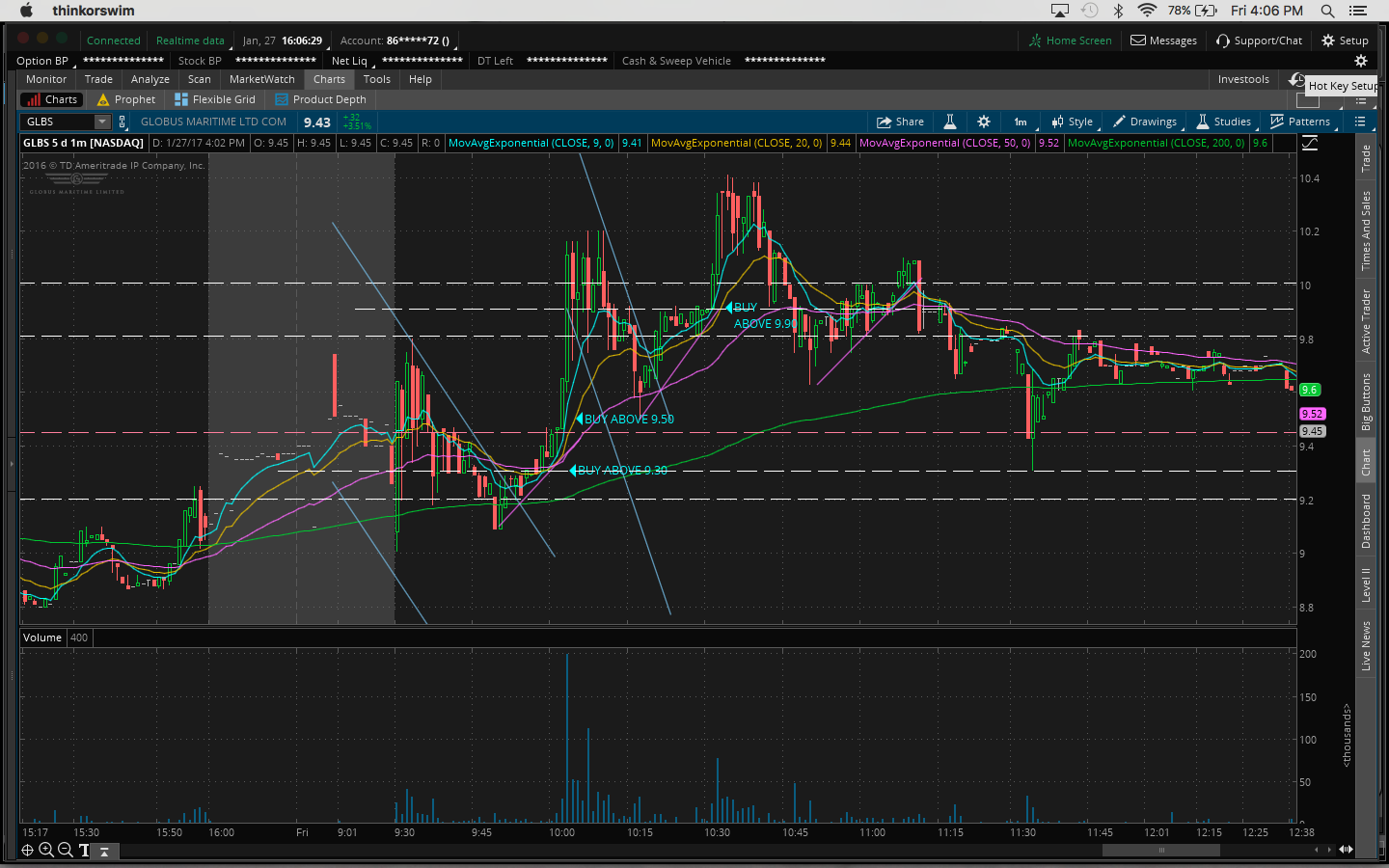Image resolution: width=1389 pixels, height=868 pixels.
Task: Open the 1m timeframe dropdown
Action: [x=1021, y=122]
